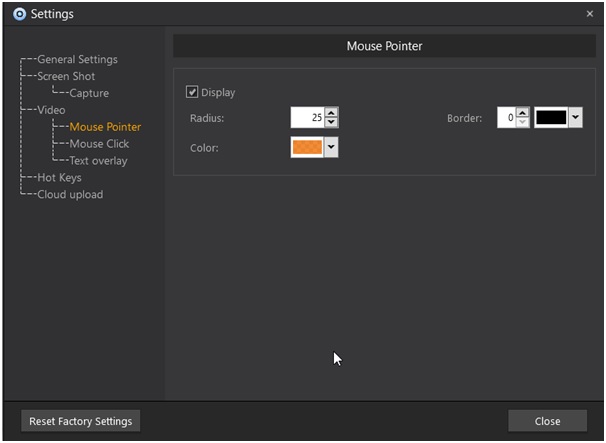Open the black Border color dropdown arrow
606x443 pixels.
click(x=575, y=118)
